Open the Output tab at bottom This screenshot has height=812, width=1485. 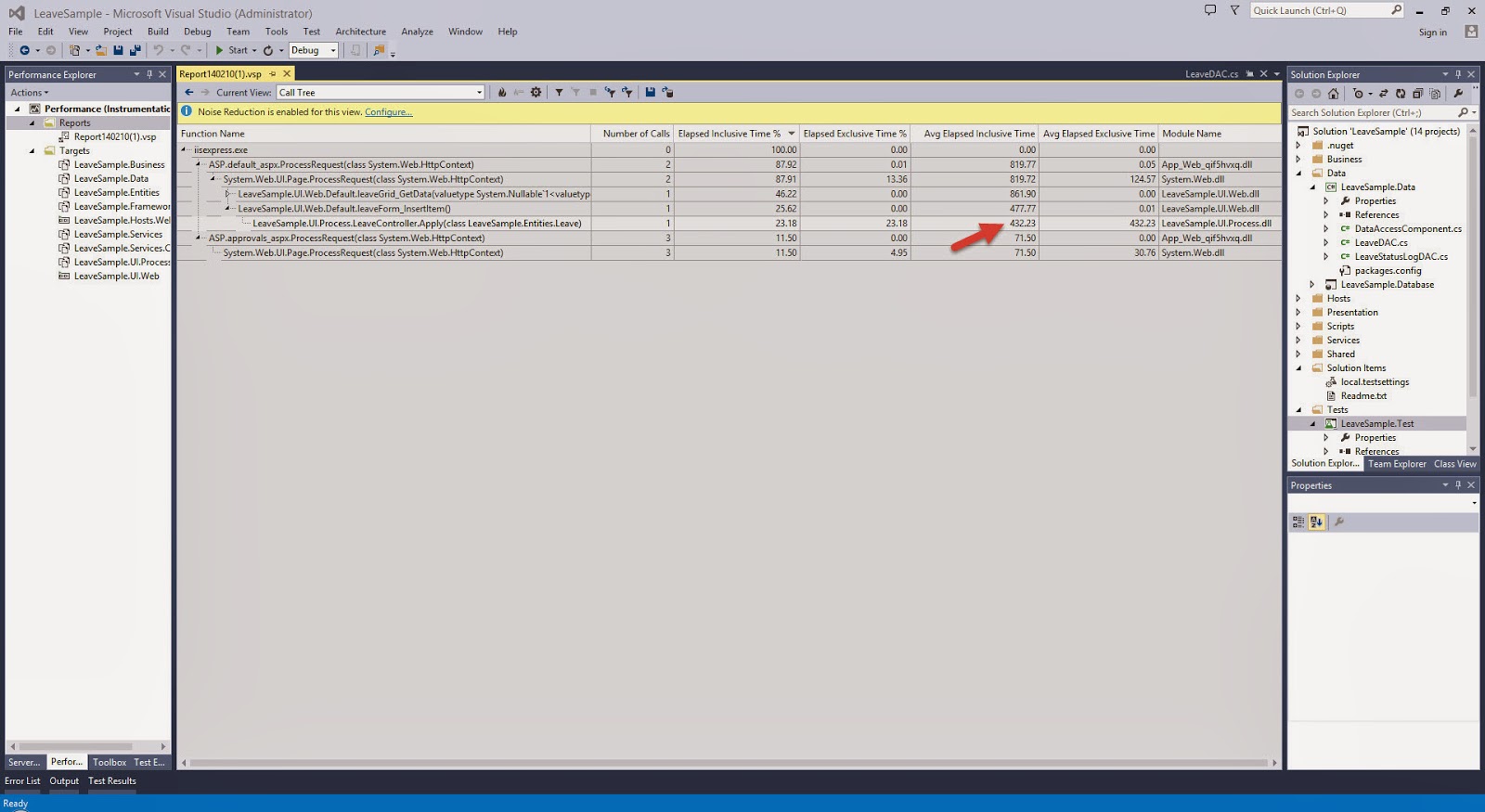click(64, 781)
